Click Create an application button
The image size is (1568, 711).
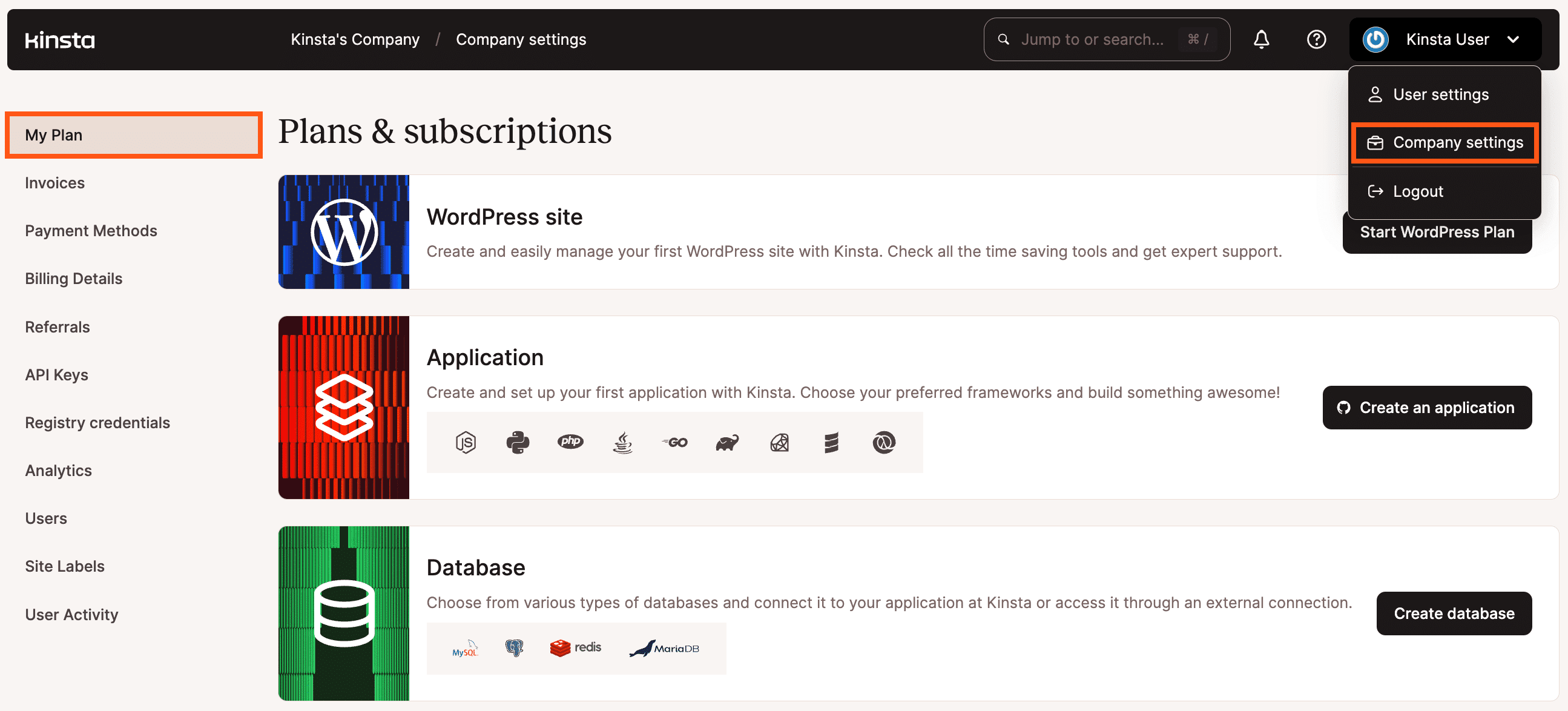(1427, 407)
